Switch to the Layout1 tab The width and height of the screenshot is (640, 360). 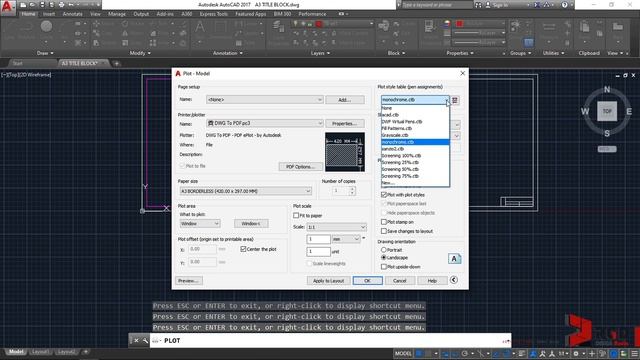click(40, 352)
